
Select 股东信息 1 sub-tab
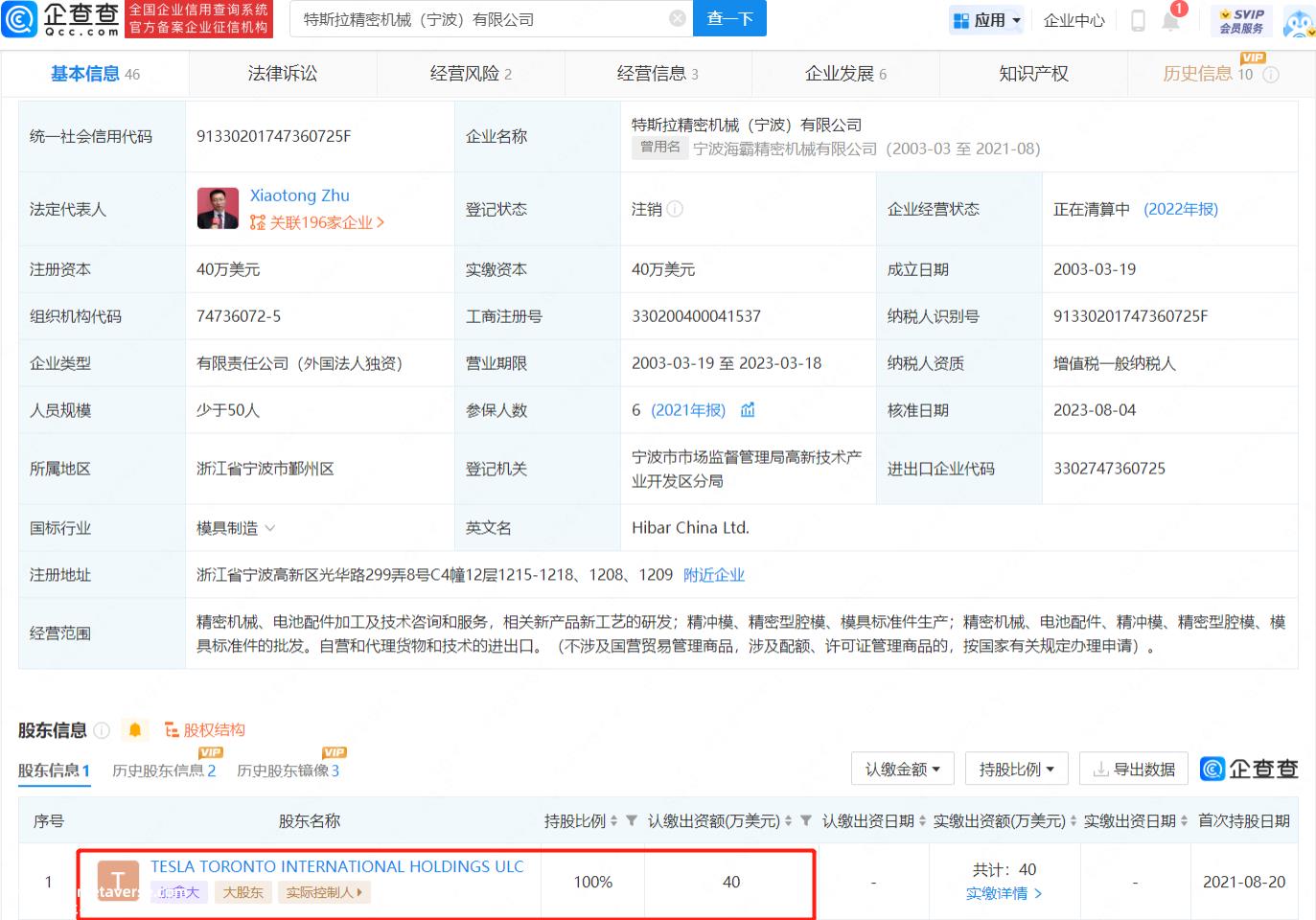pos(54,770)
